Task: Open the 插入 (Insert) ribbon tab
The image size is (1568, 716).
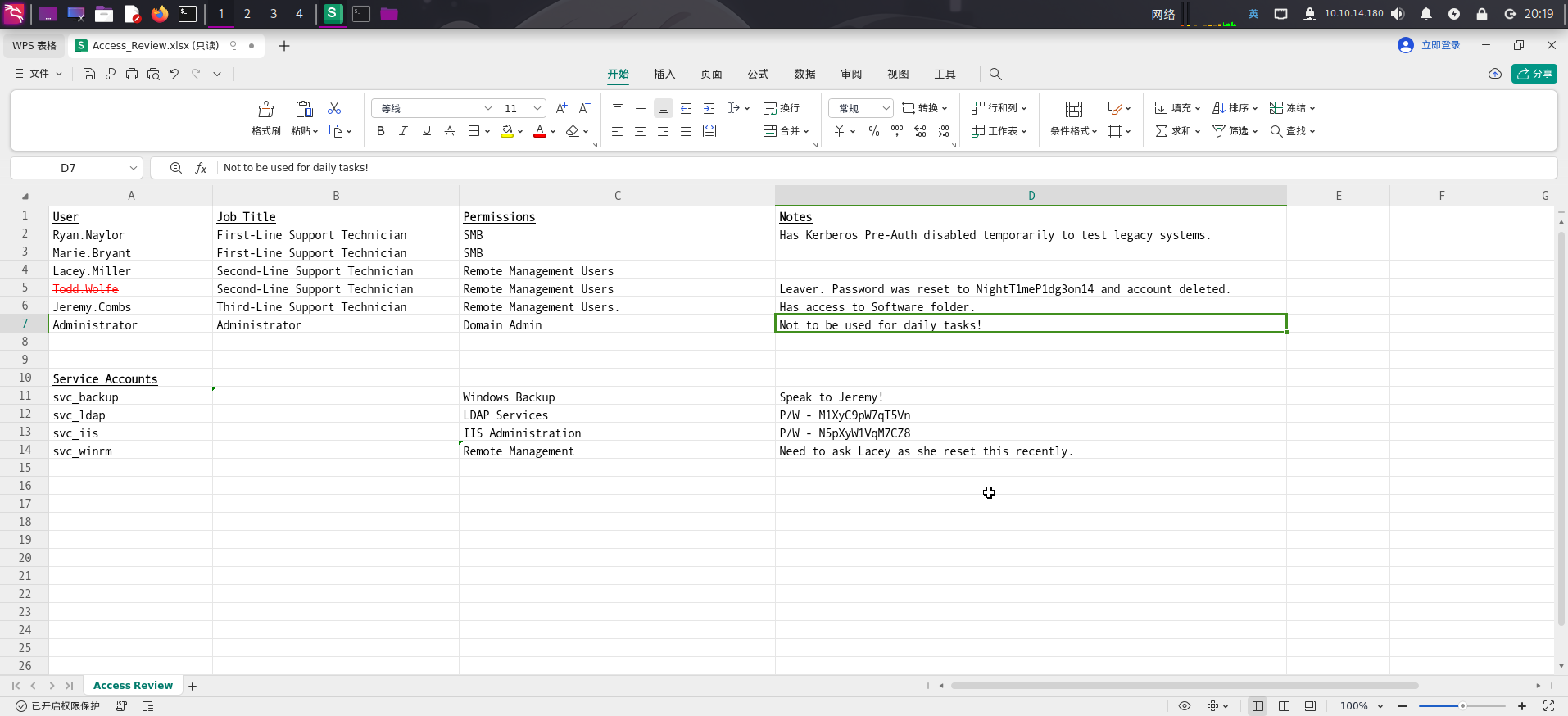Action: 664,74
